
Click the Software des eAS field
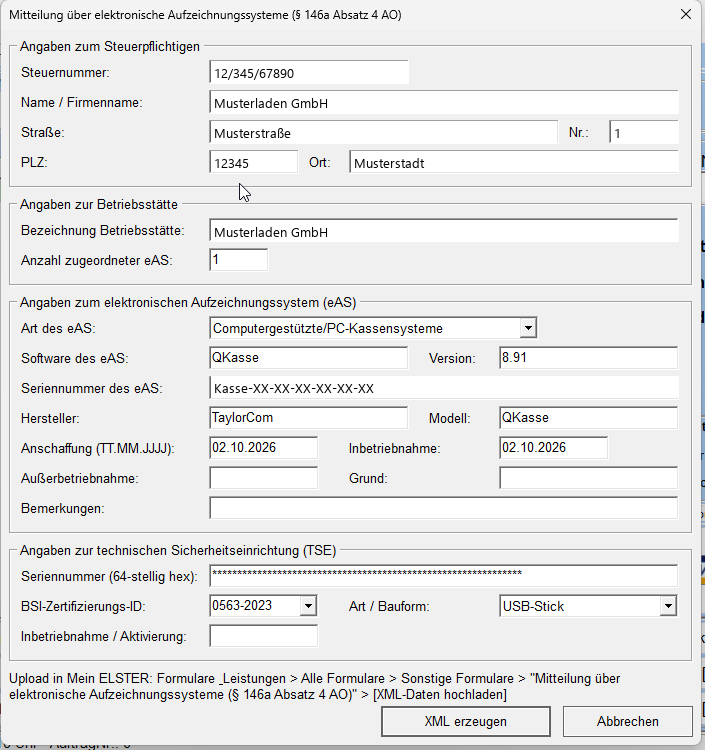pos(308,358)
